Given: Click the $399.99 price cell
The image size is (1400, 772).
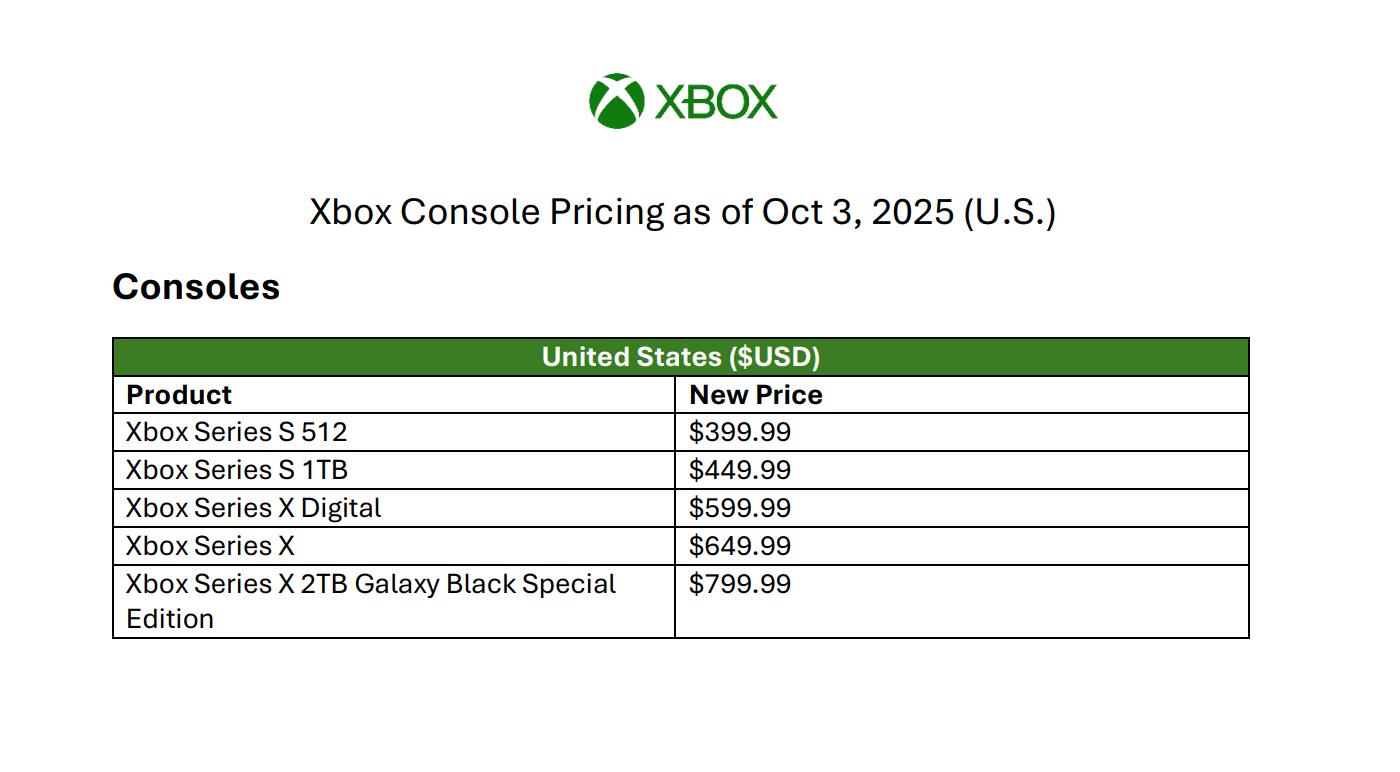Looking at the screenshot, I should [740, 432].
